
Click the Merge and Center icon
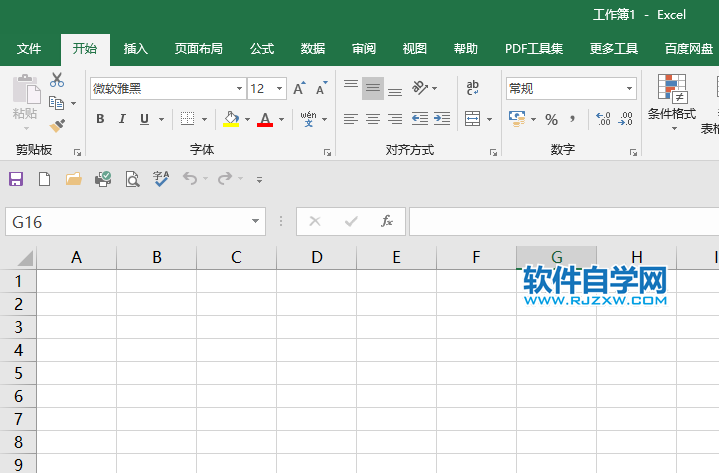click(x=472, y=119)
